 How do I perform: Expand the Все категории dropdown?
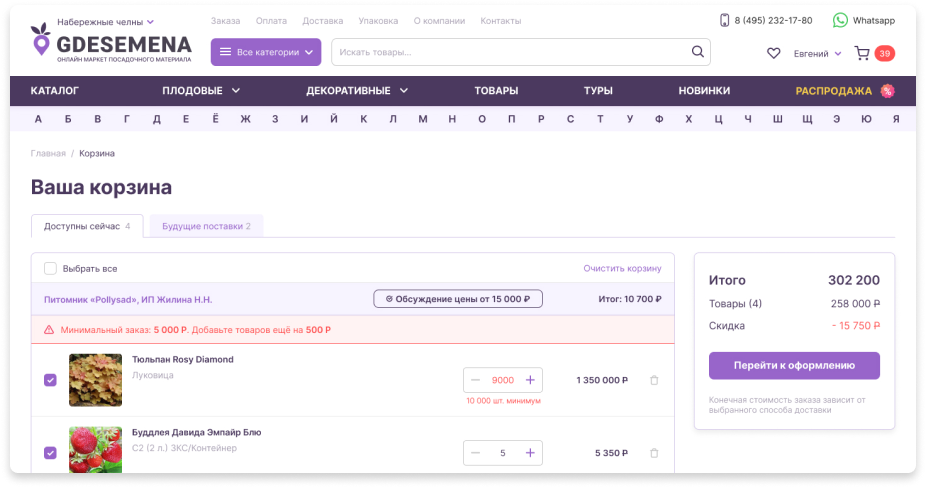(x=265, y=52)
